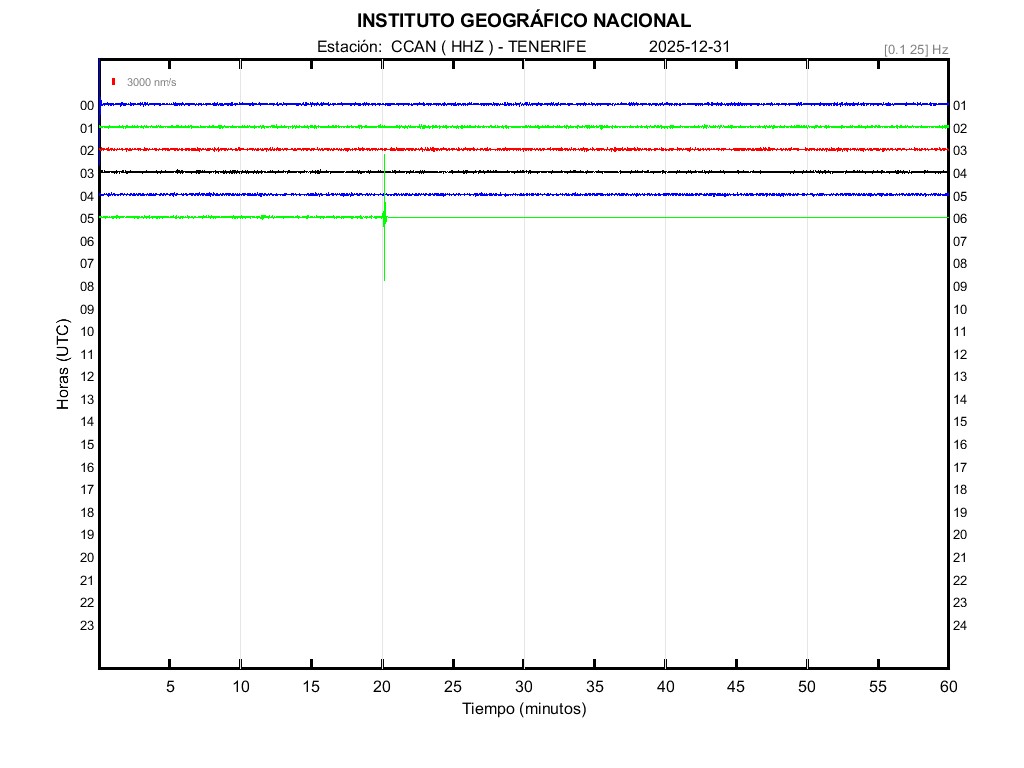Screen dimensions: 1024x768
Task: Click the title INSTITUTO GEOGRÁFICO NACIONAL
Action: (523, 21)
